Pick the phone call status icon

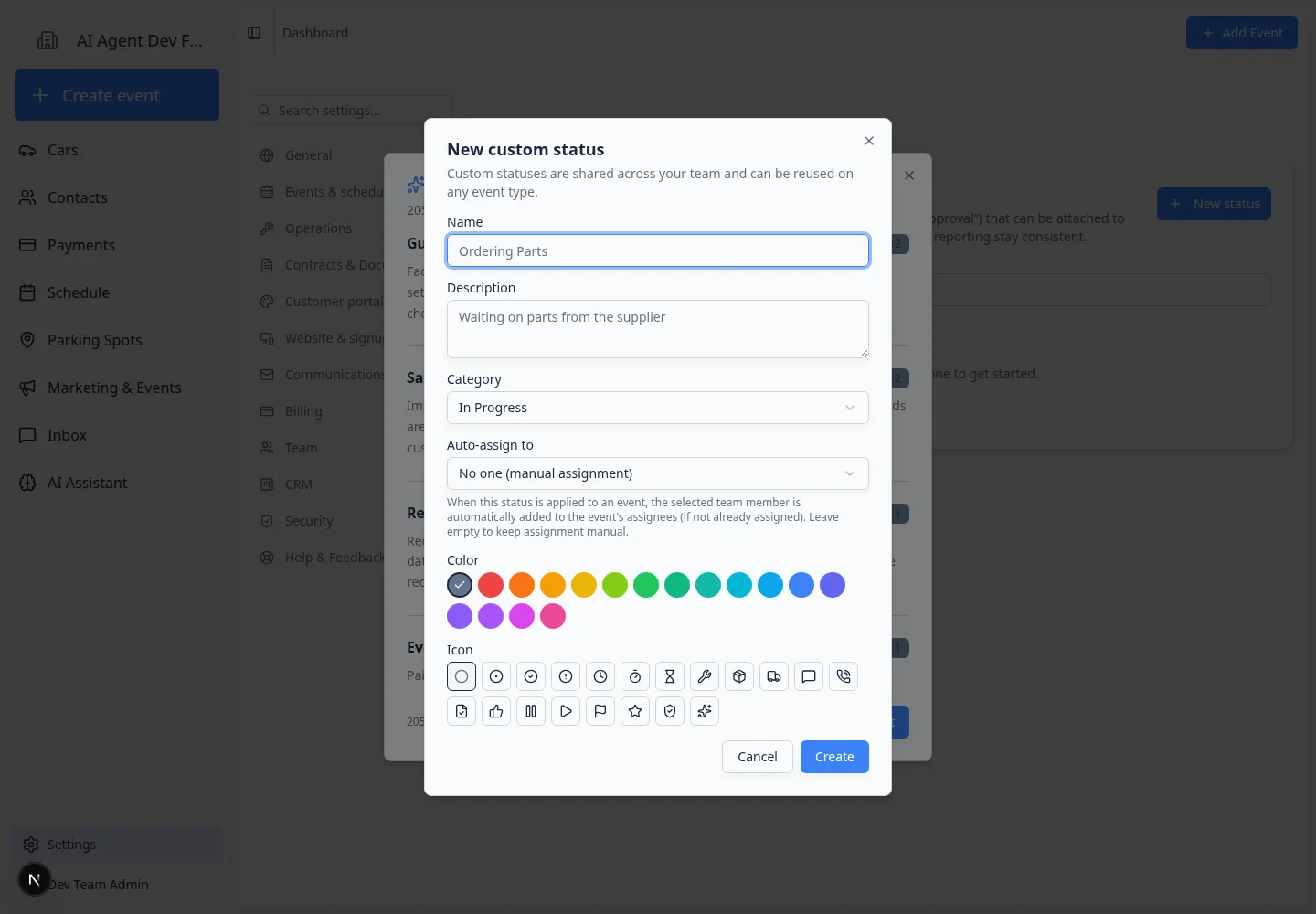844,676
